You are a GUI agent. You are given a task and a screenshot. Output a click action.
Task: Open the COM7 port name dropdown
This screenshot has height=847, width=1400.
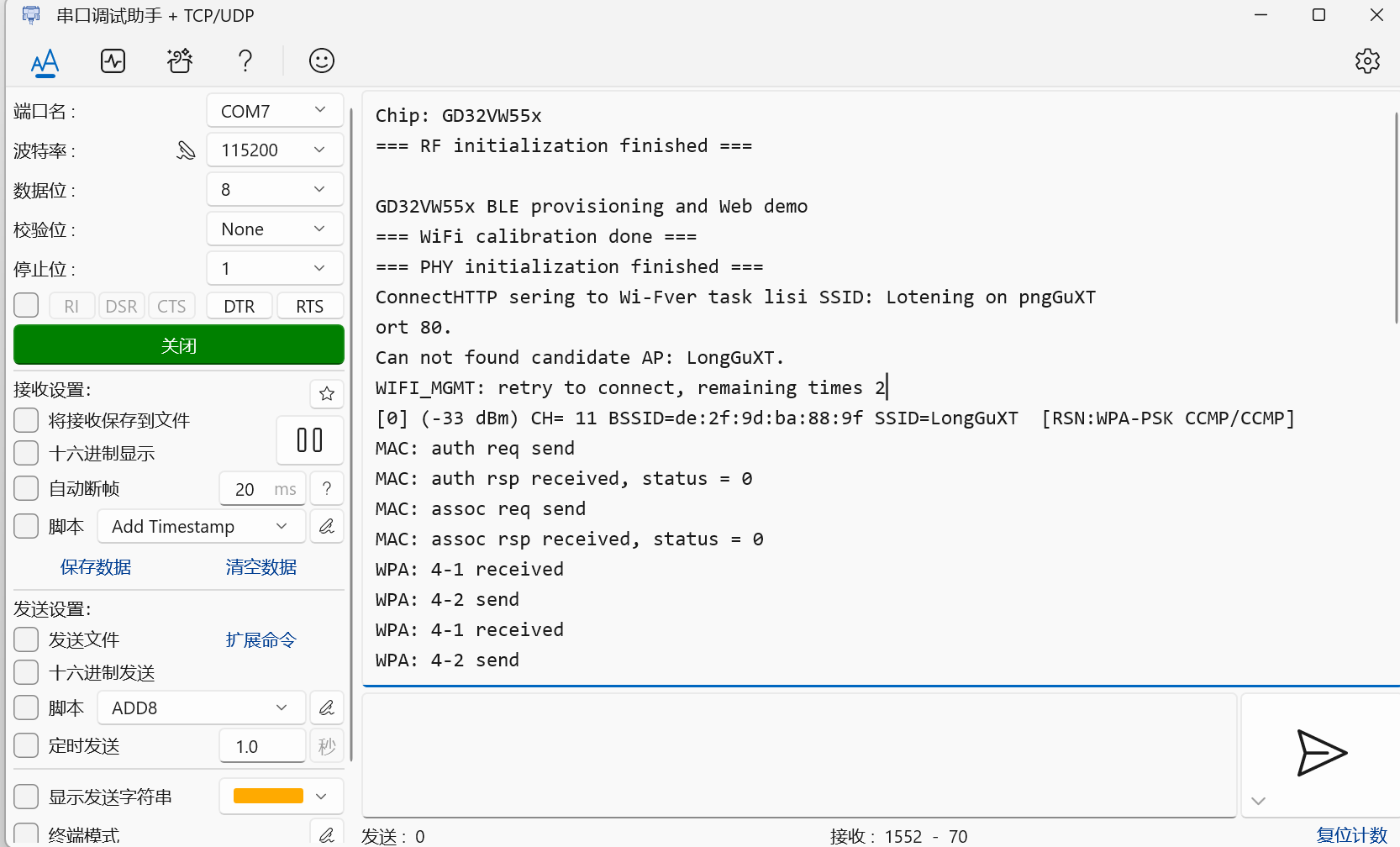pos(275,111)
